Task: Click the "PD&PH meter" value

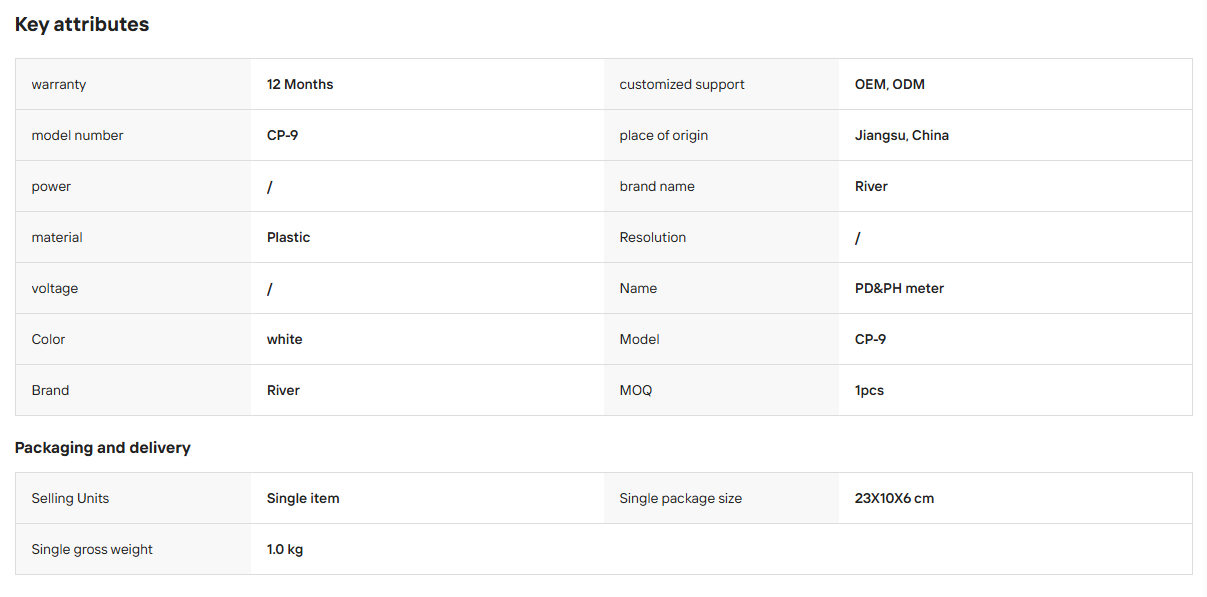Action: coord(900,289)
